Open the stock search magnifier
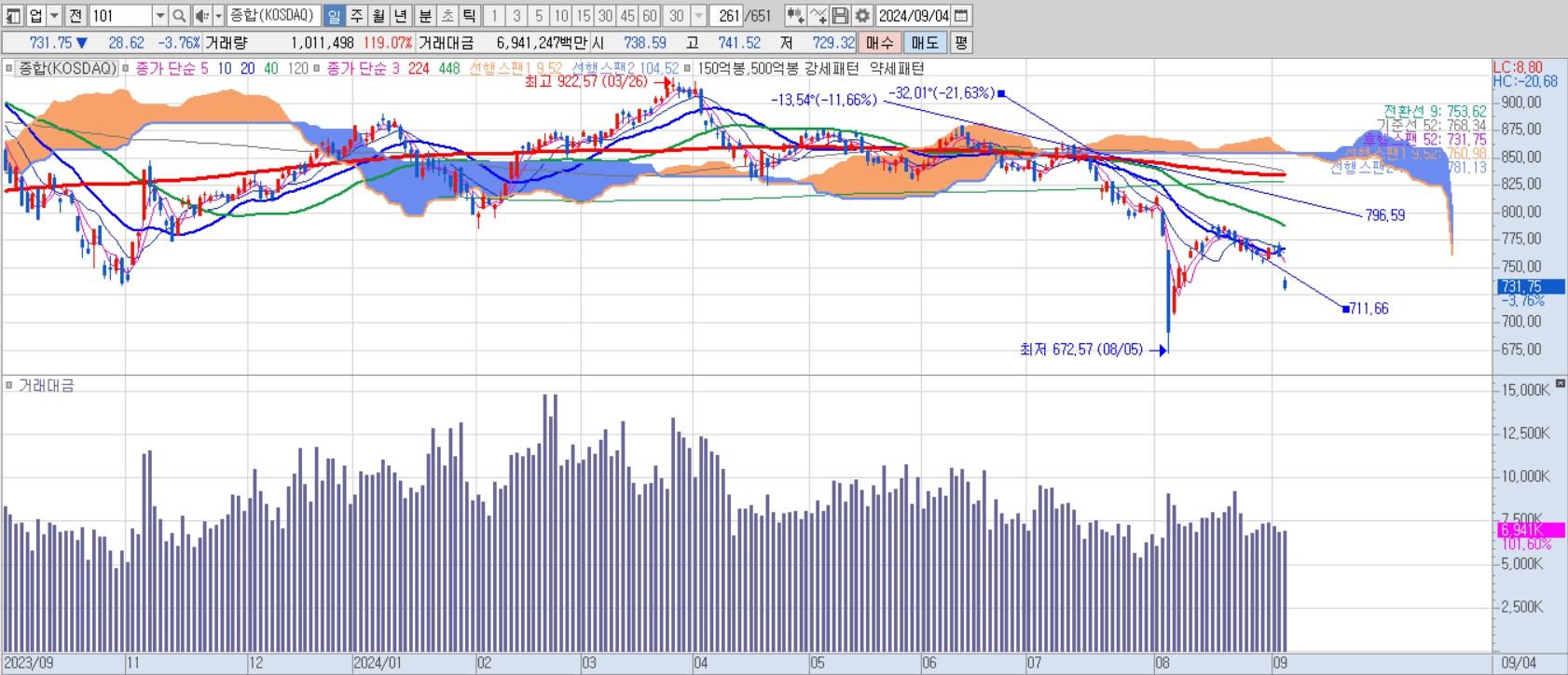Screen dimensions: 1568x675 coord(179,16)
